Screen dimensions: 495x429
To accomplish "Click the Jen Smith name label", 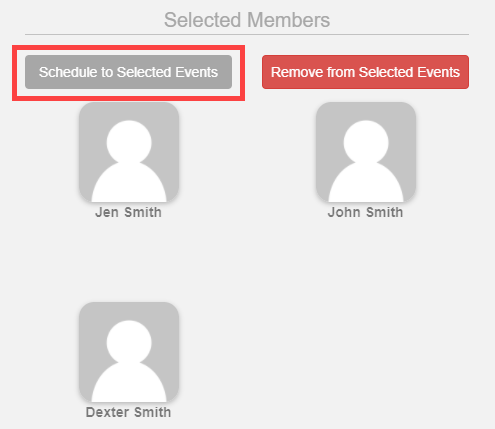I will pos(128,212).
